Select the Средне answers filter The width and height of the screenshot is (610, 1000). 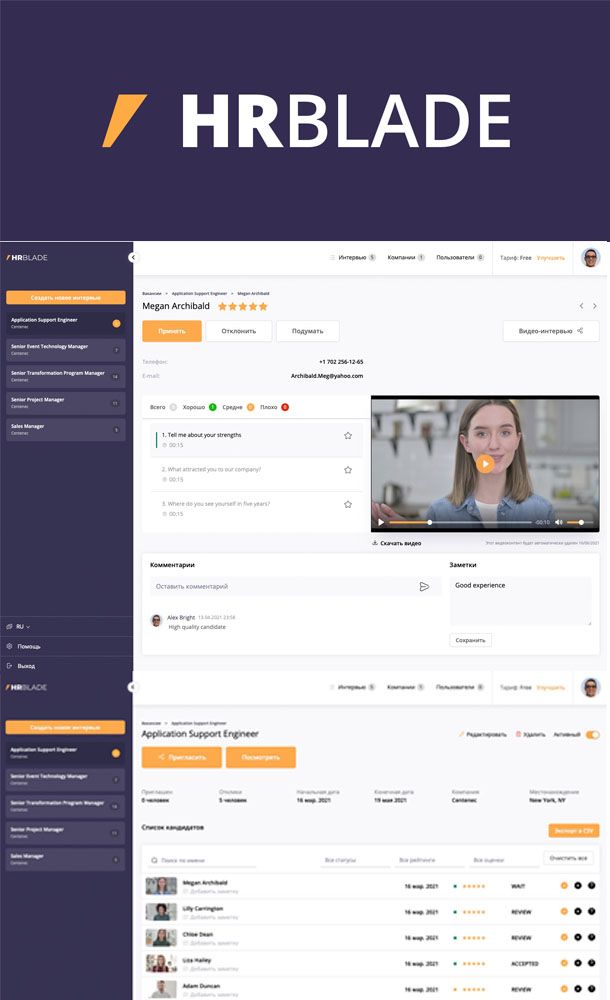coord(238,407)
